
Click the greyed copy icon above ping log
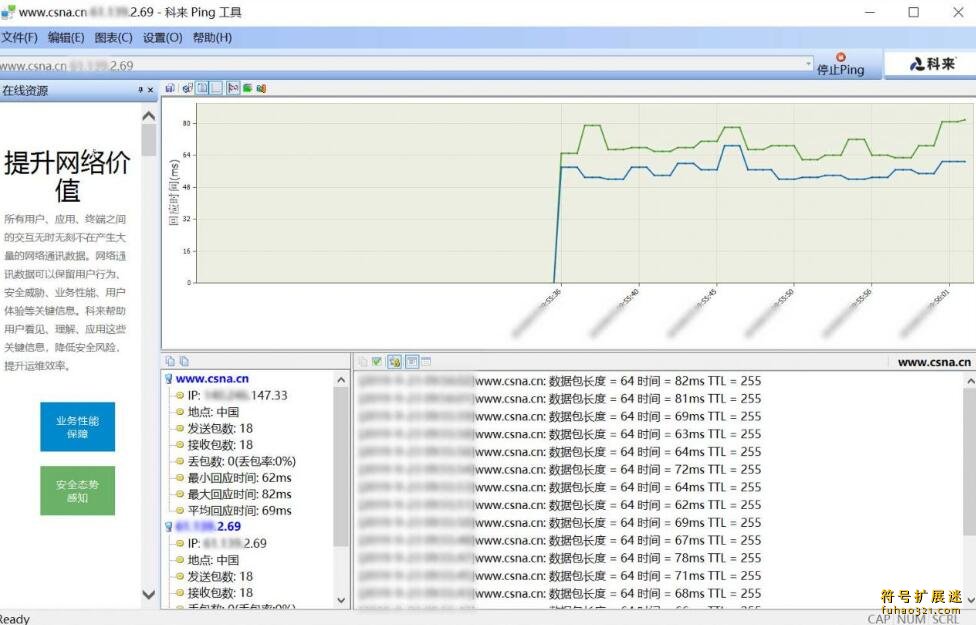(363, 362)
